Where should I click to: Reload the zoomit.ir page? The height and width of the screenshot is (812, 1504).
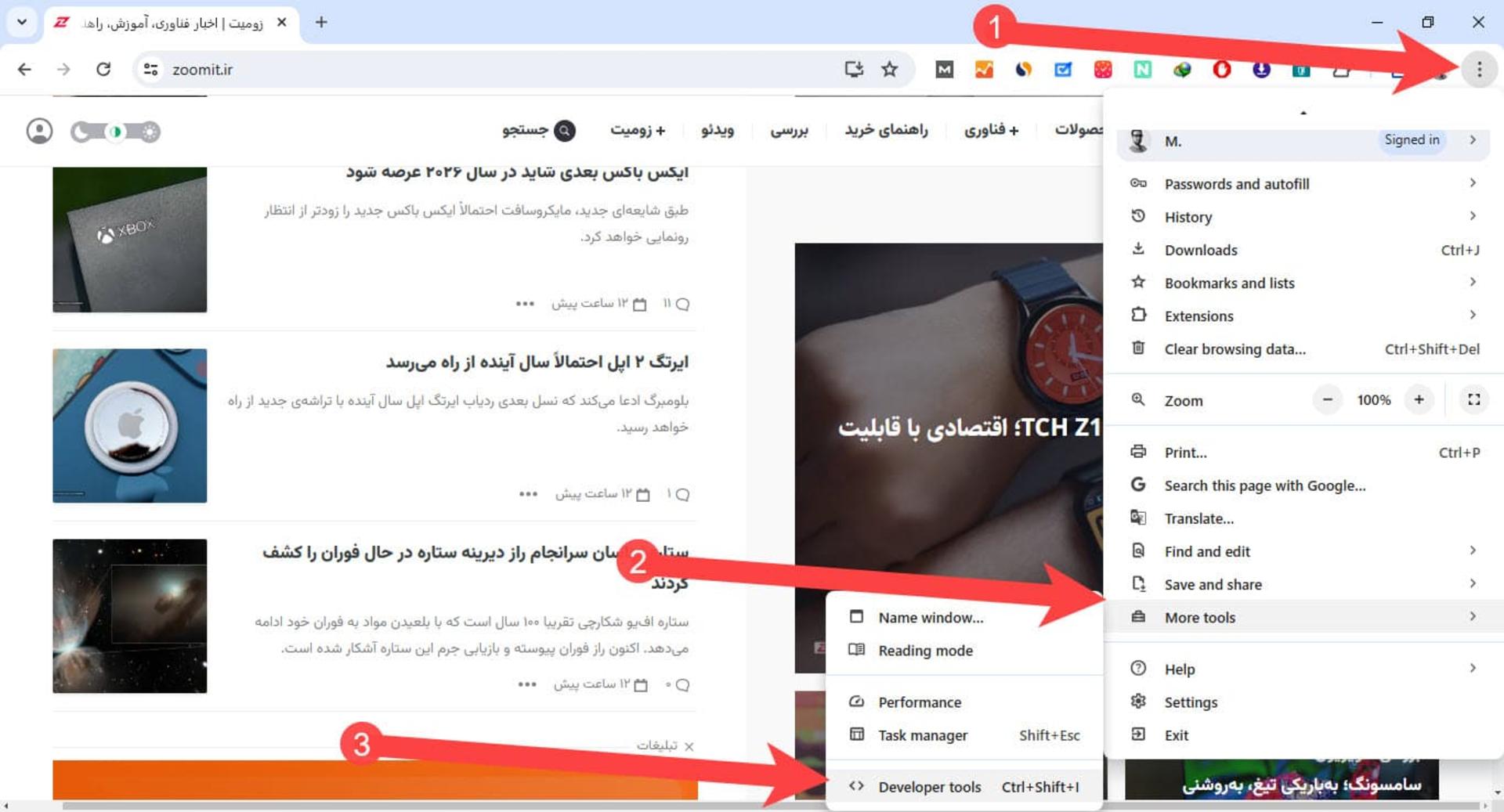tap(103, 69)
